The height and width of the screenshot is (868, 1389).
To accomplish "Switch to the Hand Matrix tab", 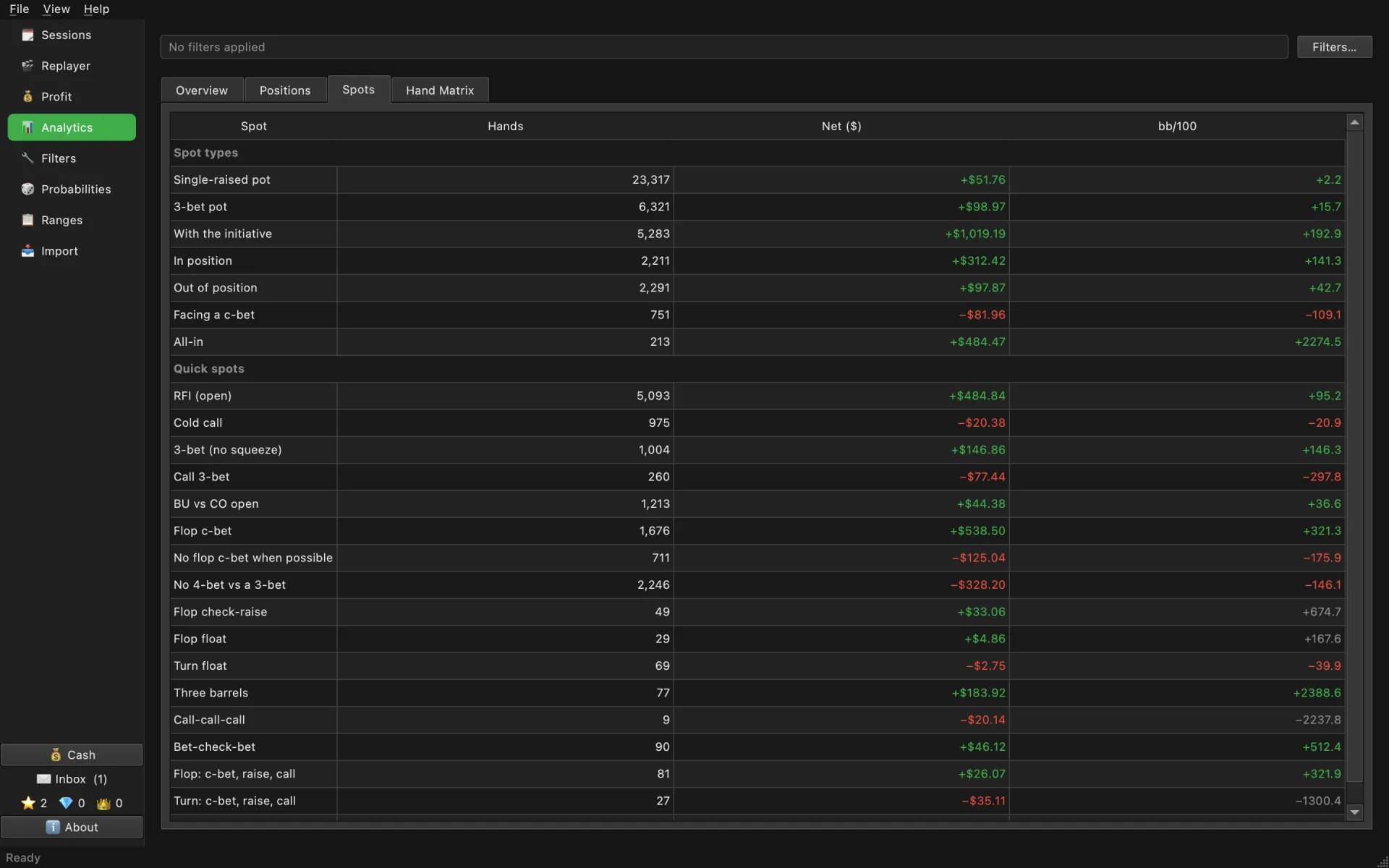I will 440,90.
